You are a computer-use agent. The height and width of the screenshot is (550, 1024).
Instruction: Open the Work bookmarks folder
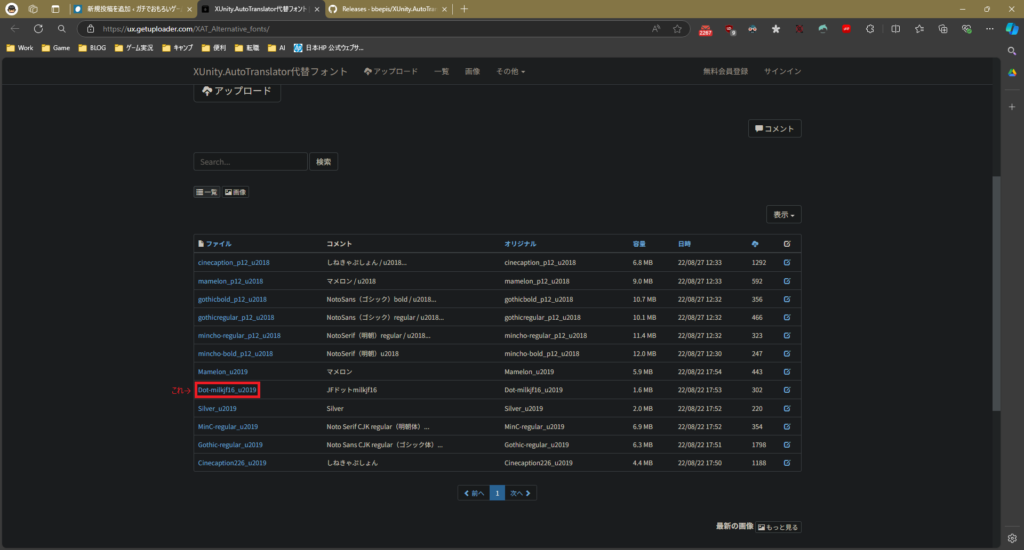pyautogui.click(x=20, y=48)
